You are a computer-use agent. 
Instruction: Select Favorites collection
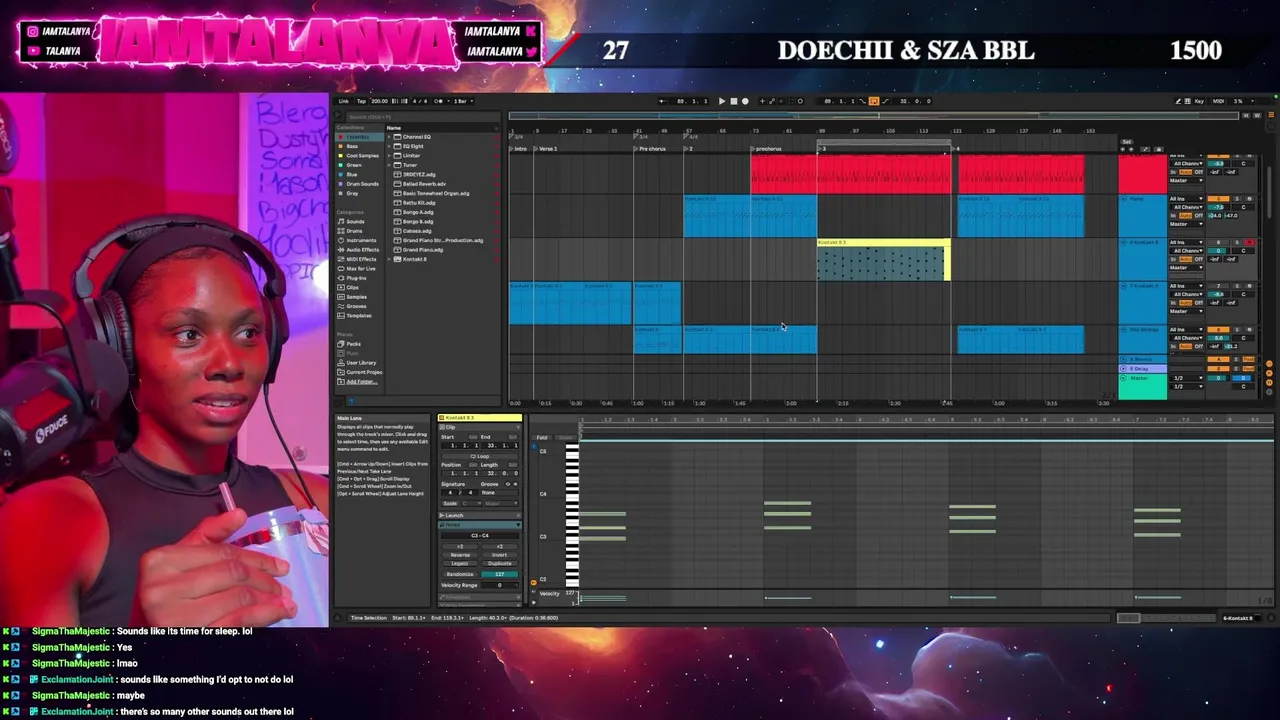click(x=358, y=137)
